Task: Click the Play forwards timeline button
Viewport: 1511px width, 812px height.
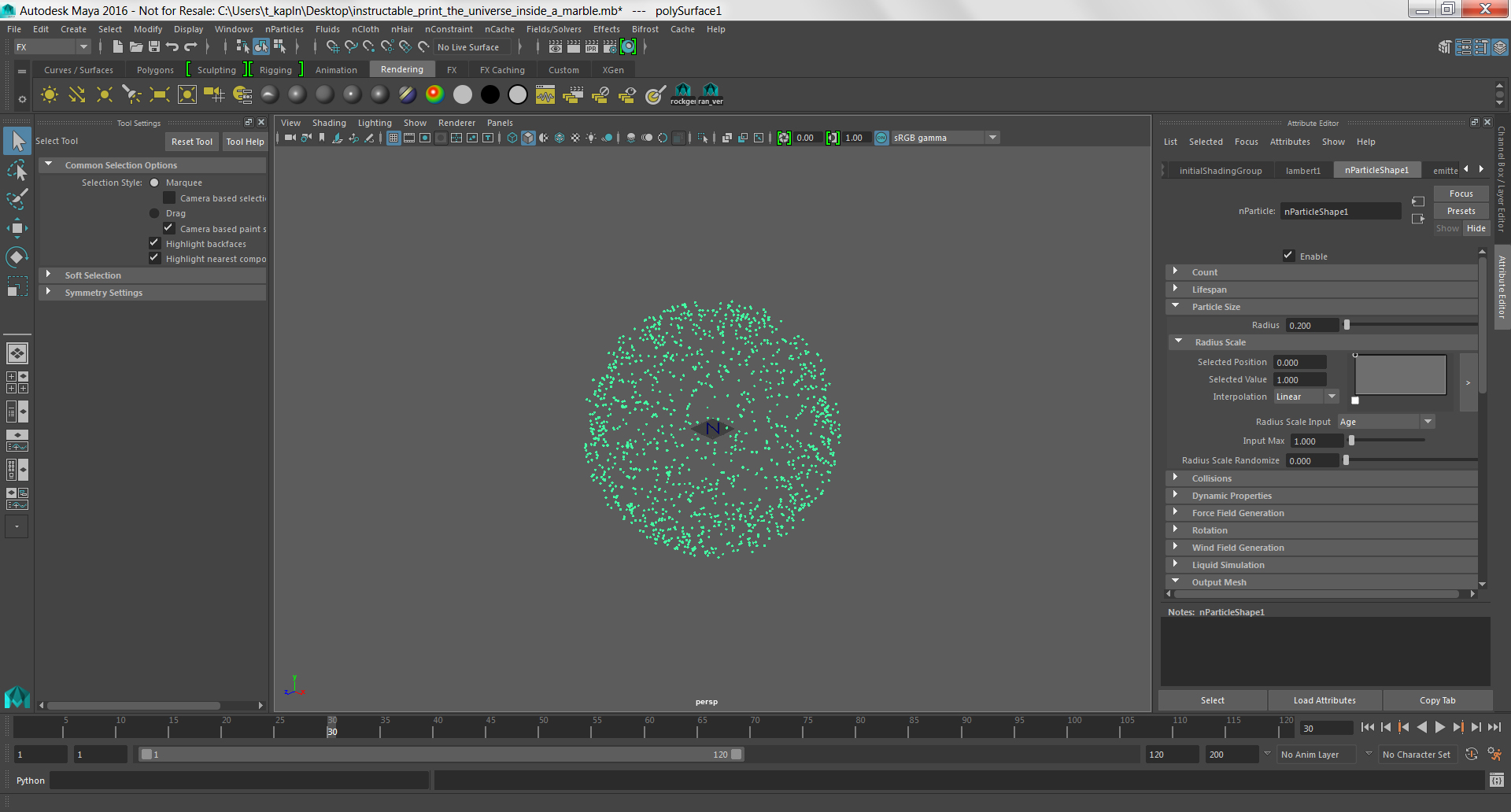Action: (x=1439, y=728)
